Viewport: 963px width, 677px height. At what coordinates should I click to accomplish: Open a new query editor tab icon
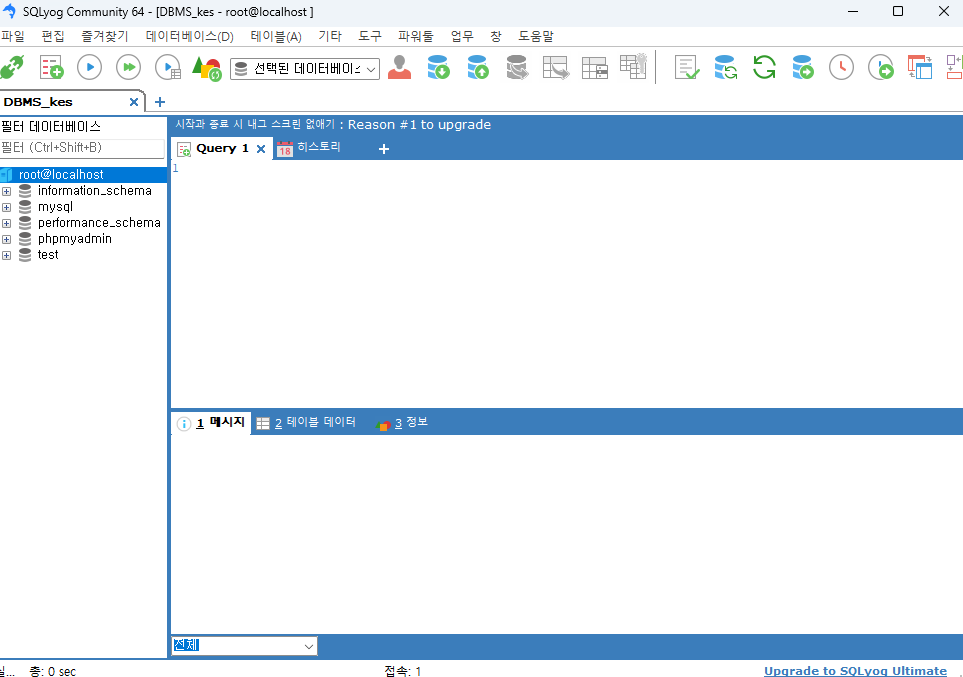[52, 67]
